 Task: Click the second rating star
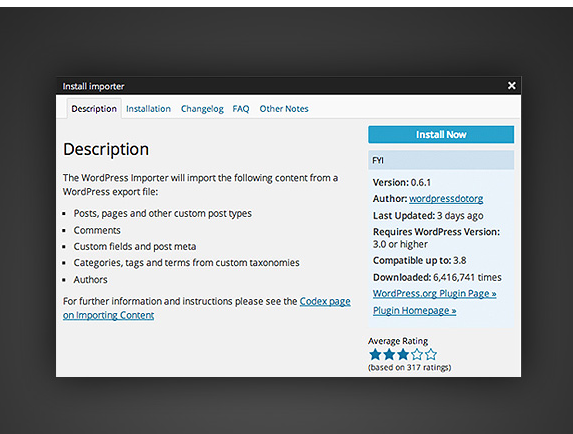(x=389, y=354)
